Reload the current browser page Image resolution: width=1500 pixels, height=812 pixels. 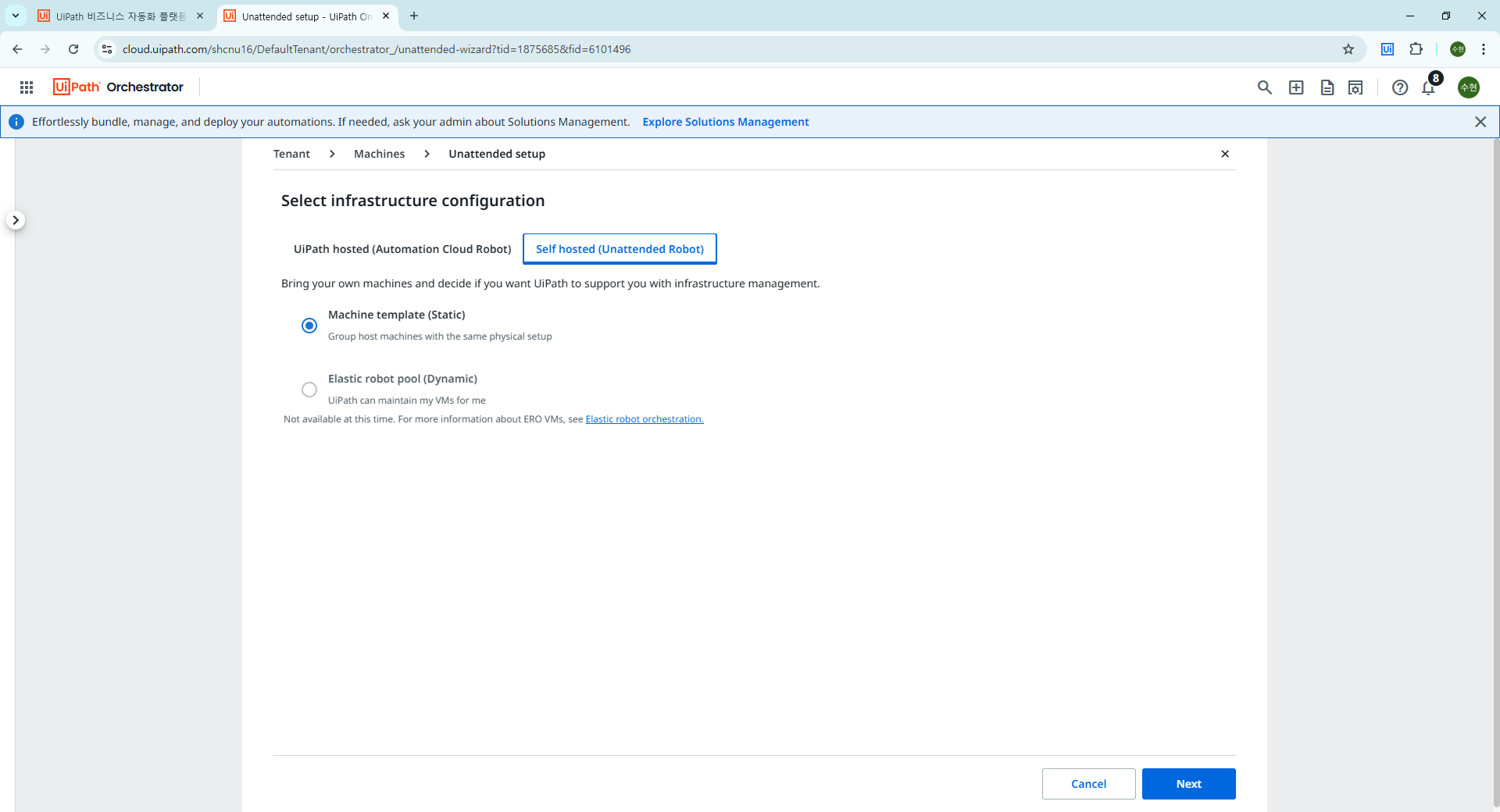point(73,49)
